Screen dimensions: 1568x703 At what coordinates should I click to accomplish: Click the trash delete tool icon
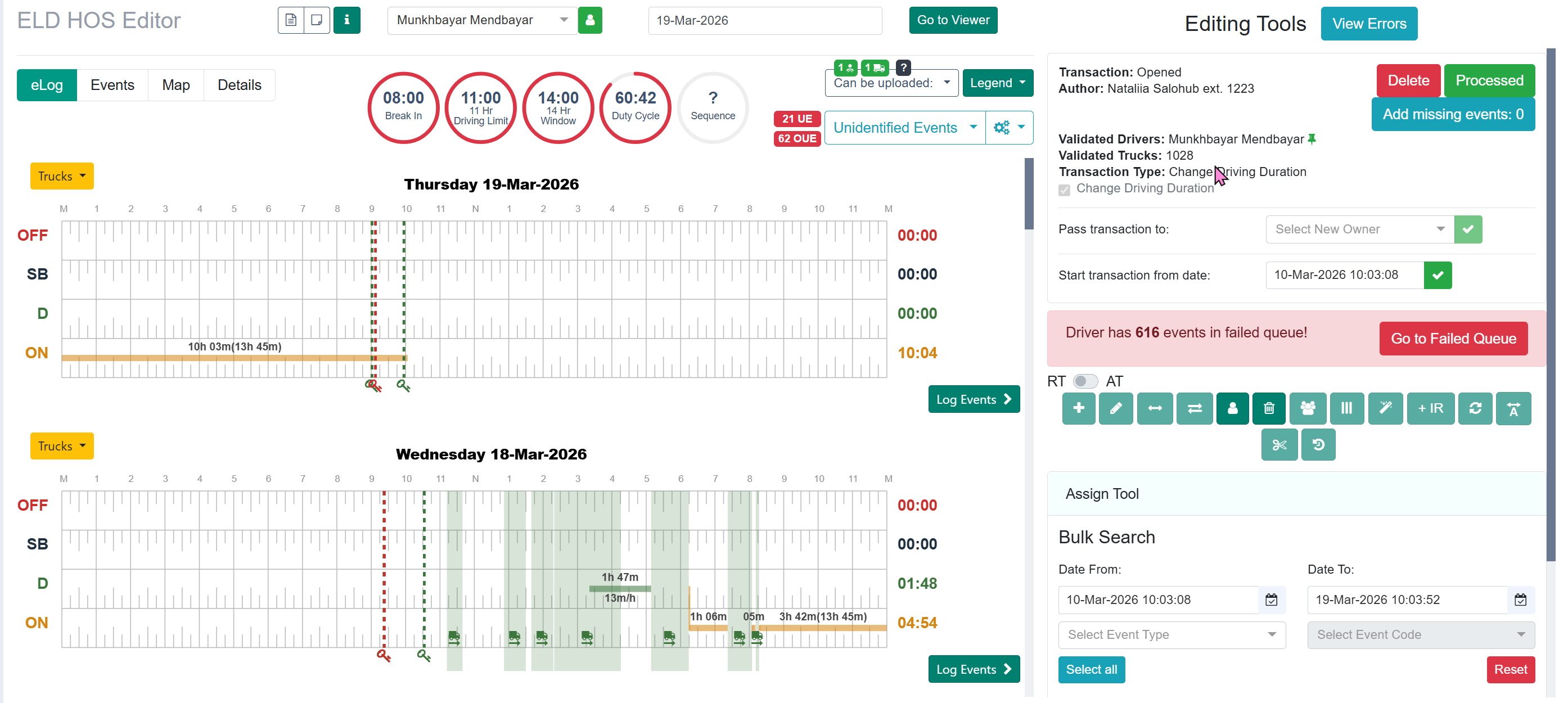pyautogui.click(x=1269, y=408)
